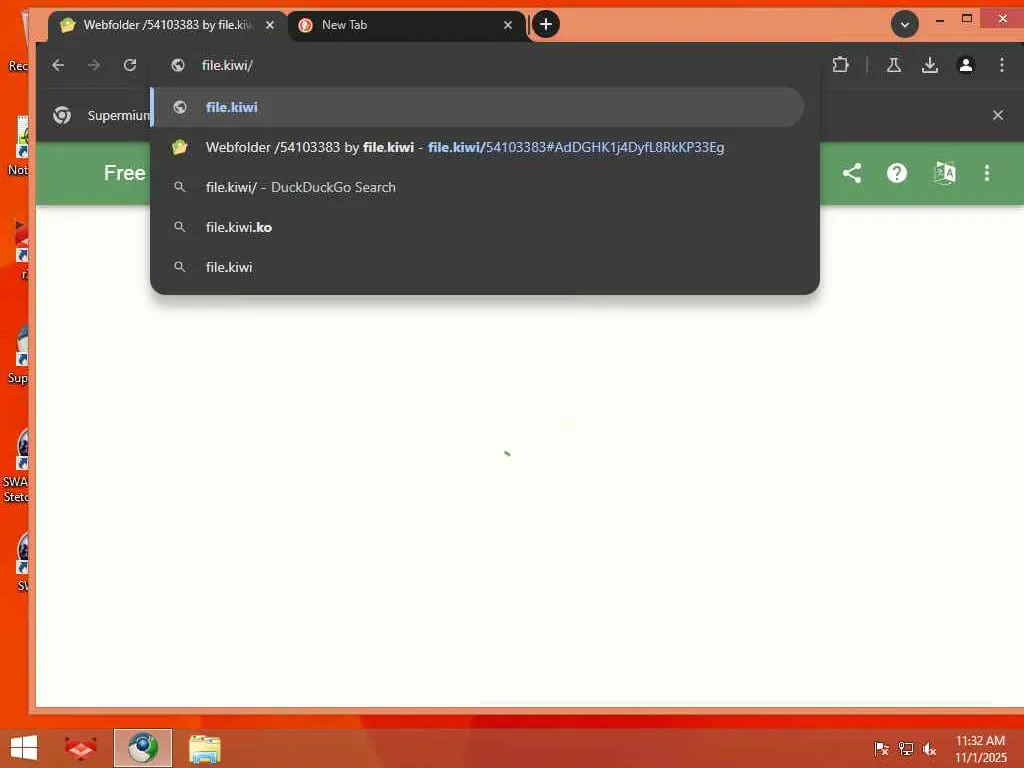Click the share icon on green bar

pyautogui.click(x=852, y=173)
